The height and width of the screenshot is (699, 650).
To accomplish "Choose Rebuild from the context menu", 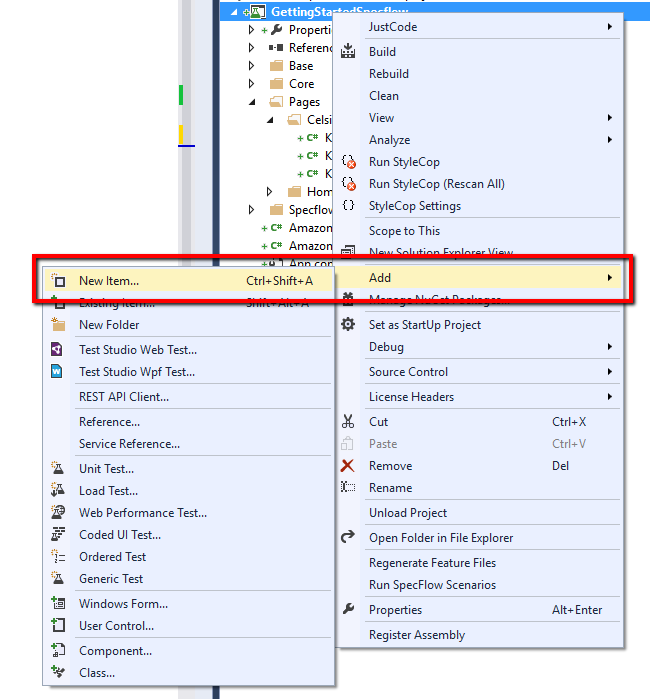I will click(x=389, y=74).
